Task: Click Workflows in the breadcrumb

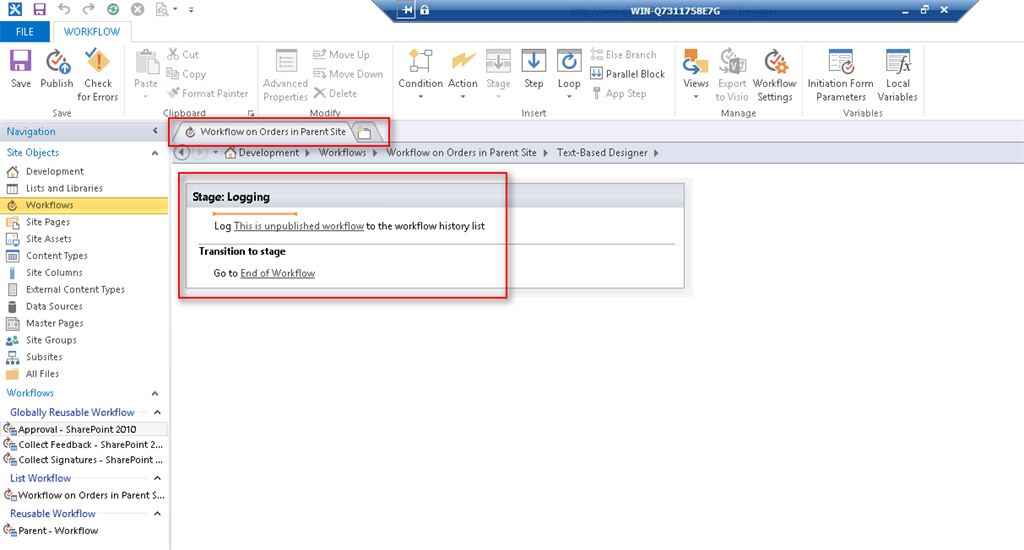Action: [x=342, y=153]
